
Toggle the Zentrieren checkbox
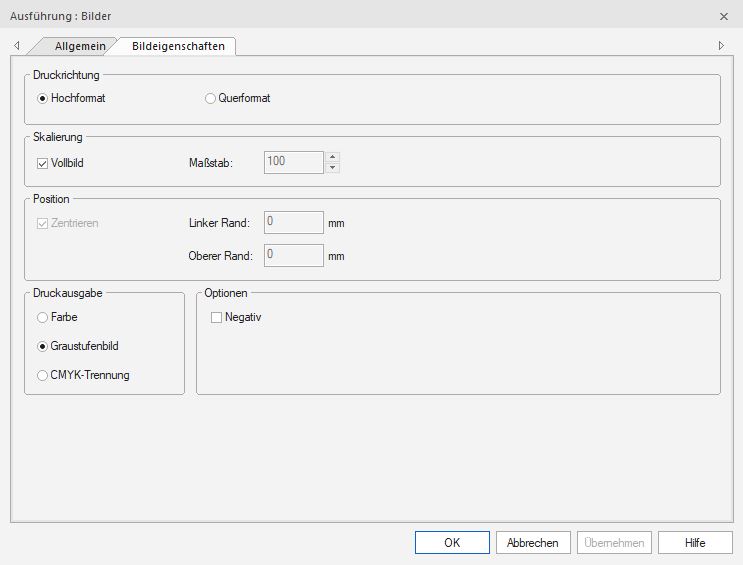click(x=42, y=222)
